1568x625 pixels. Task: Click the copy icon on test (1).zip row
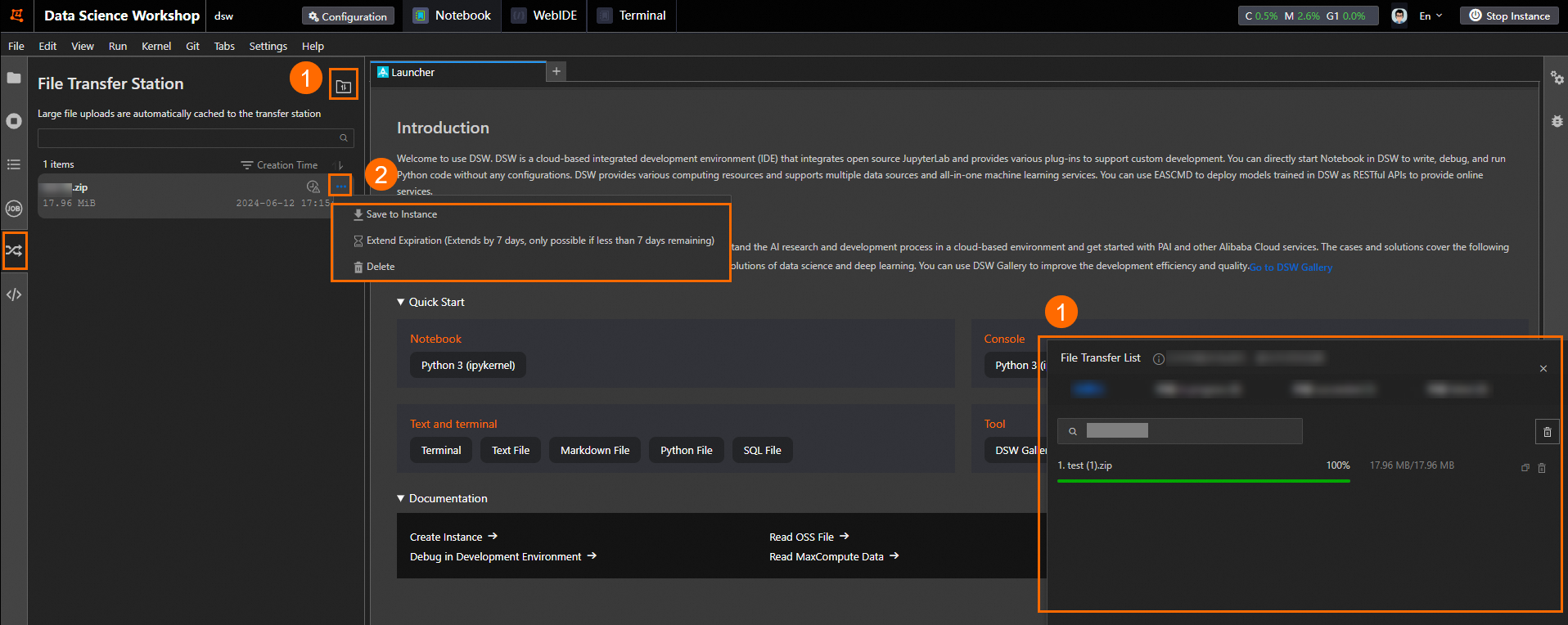[1525, 468]
